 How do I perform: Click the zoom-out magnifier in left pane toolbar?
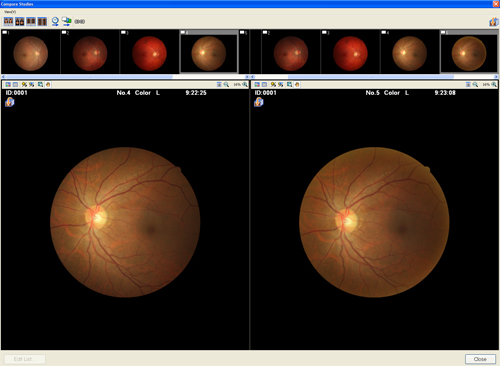coord(226,85)
